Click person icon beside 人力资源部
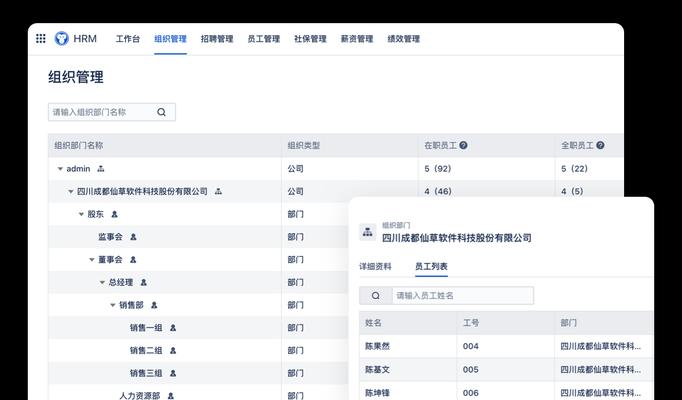 [170, 396]
